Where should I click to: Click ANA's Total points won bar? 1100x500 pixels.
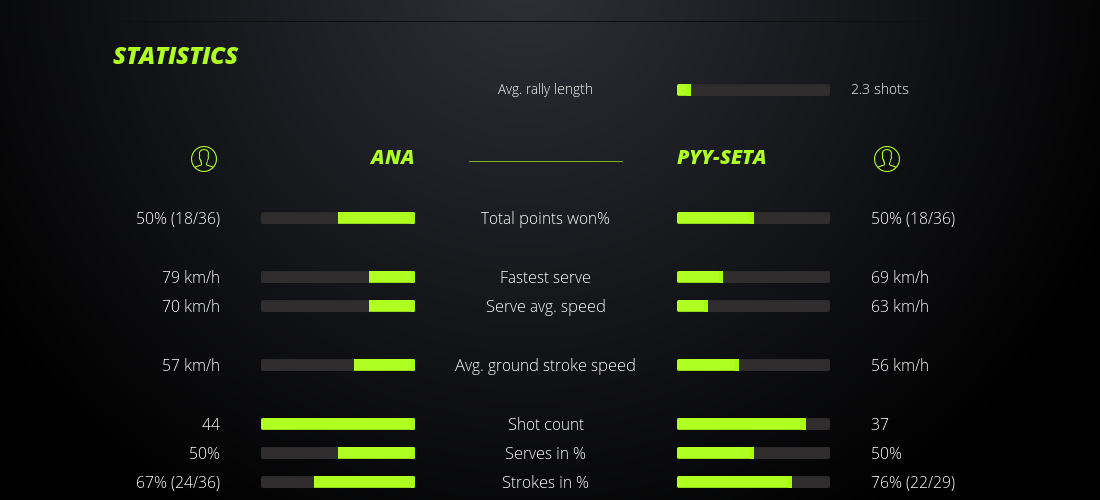(x=338, y=218)
